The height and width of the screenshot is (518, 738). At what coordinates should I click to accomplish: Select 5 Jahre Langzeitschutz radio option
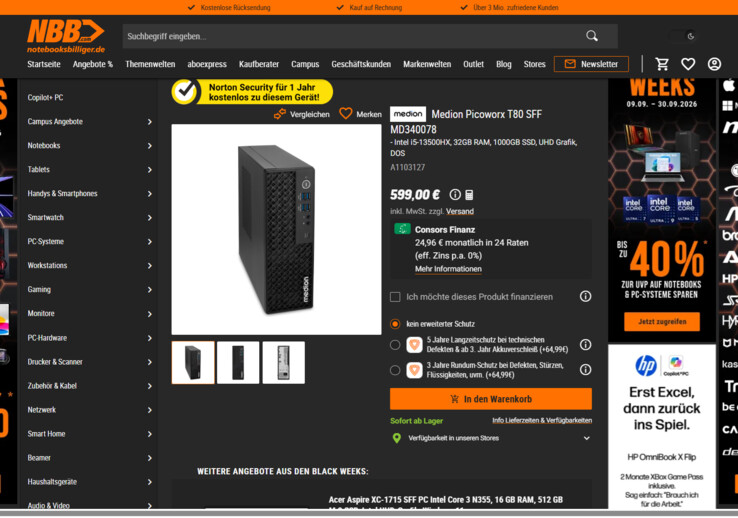click(395, 345)
